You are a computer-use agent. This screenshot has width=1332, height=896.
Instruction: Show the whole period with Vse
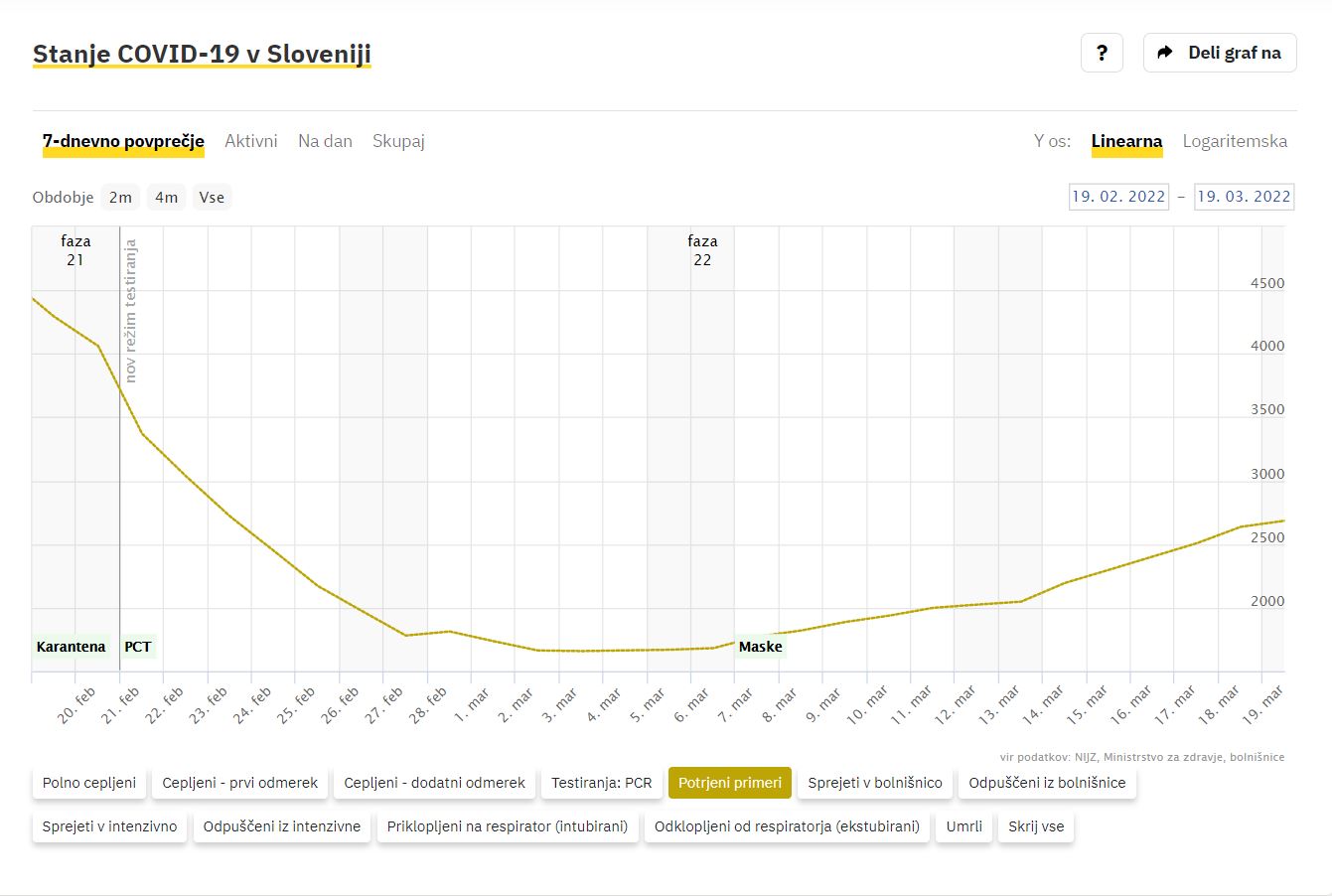coord(212,197)
